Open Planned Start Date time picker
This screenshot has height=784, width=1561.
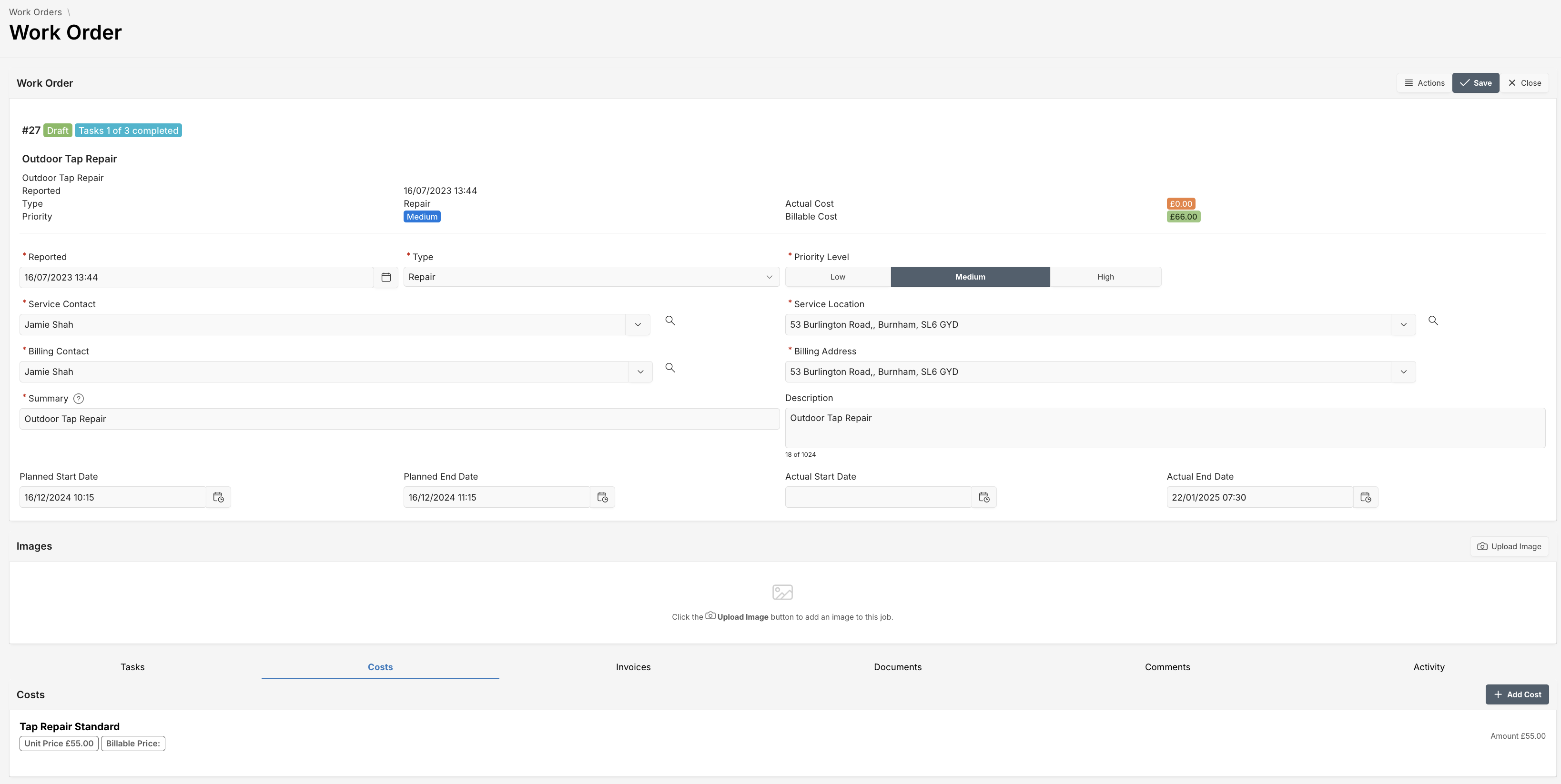click(219, 497)
